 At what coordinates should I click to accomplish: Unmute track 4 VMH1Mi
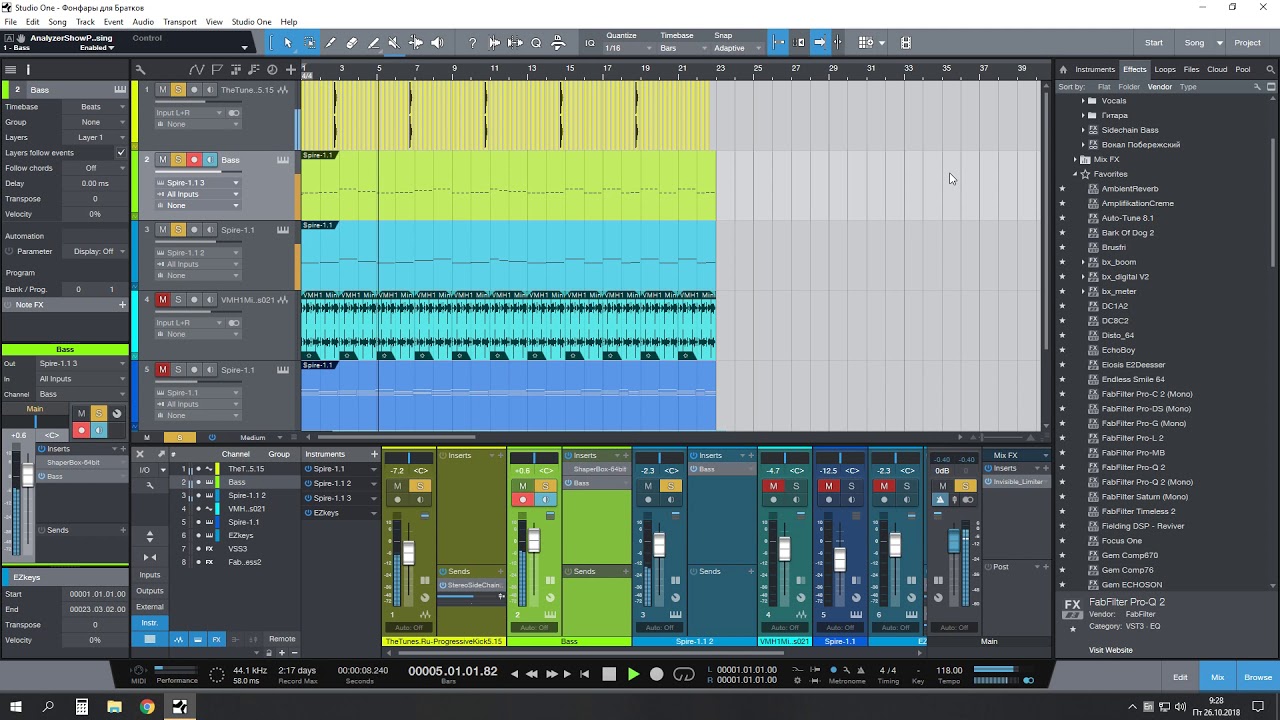[x=163, y=300]
